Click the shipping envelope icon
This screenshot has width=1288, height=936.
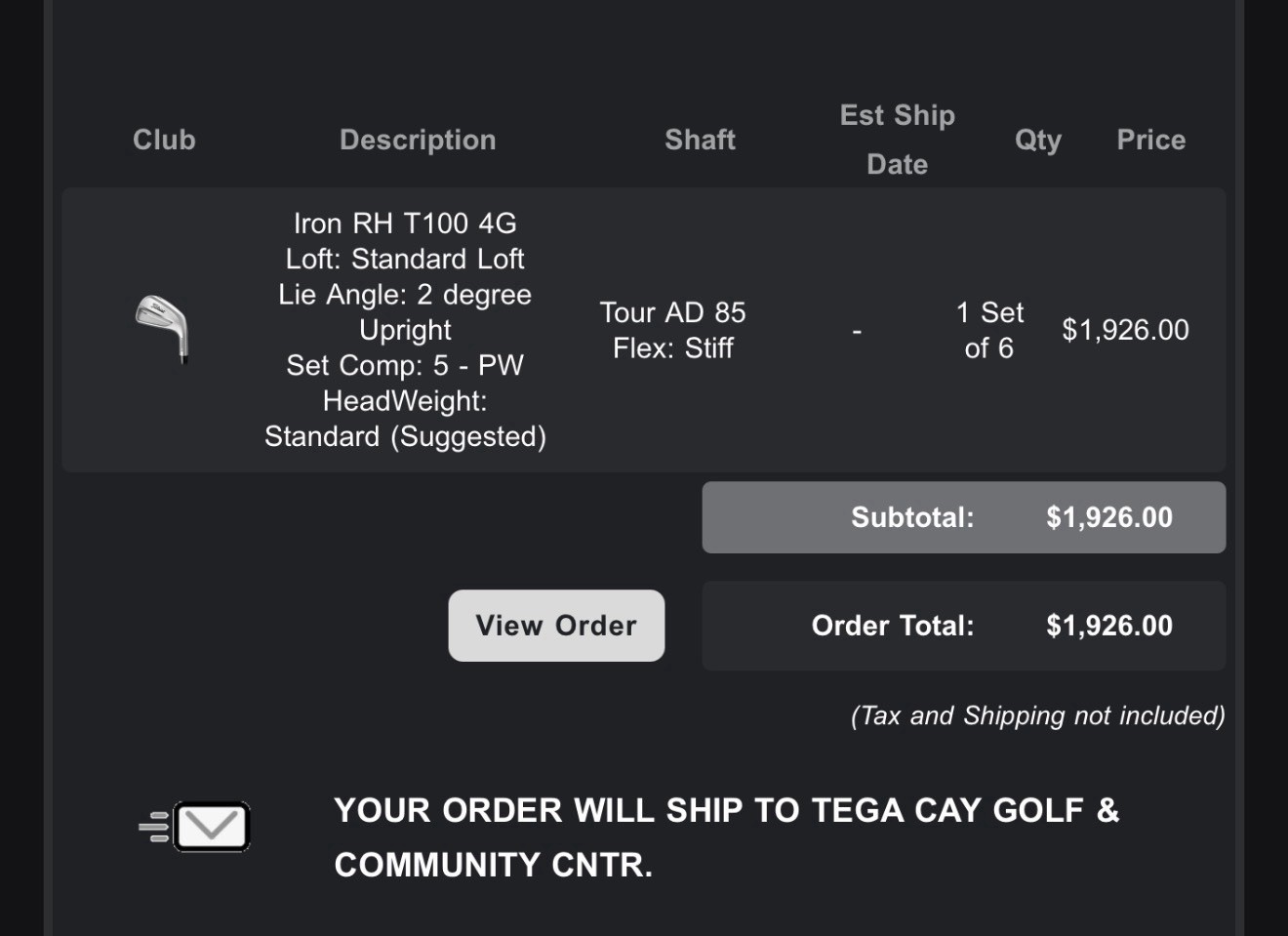195,827
